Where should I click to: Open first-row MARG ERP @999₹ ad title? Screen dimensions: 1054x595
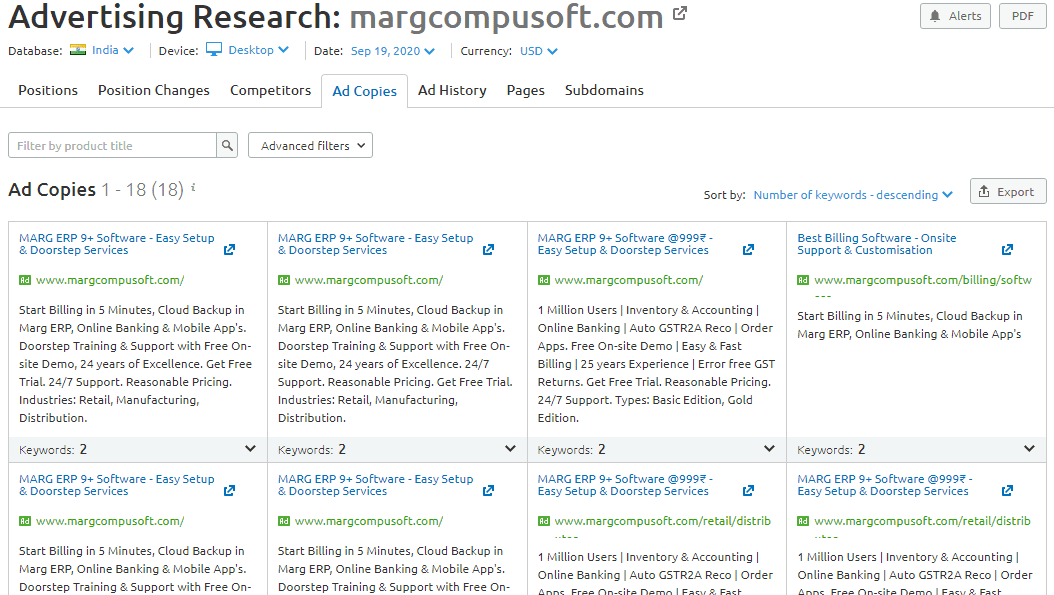point(625,244)
